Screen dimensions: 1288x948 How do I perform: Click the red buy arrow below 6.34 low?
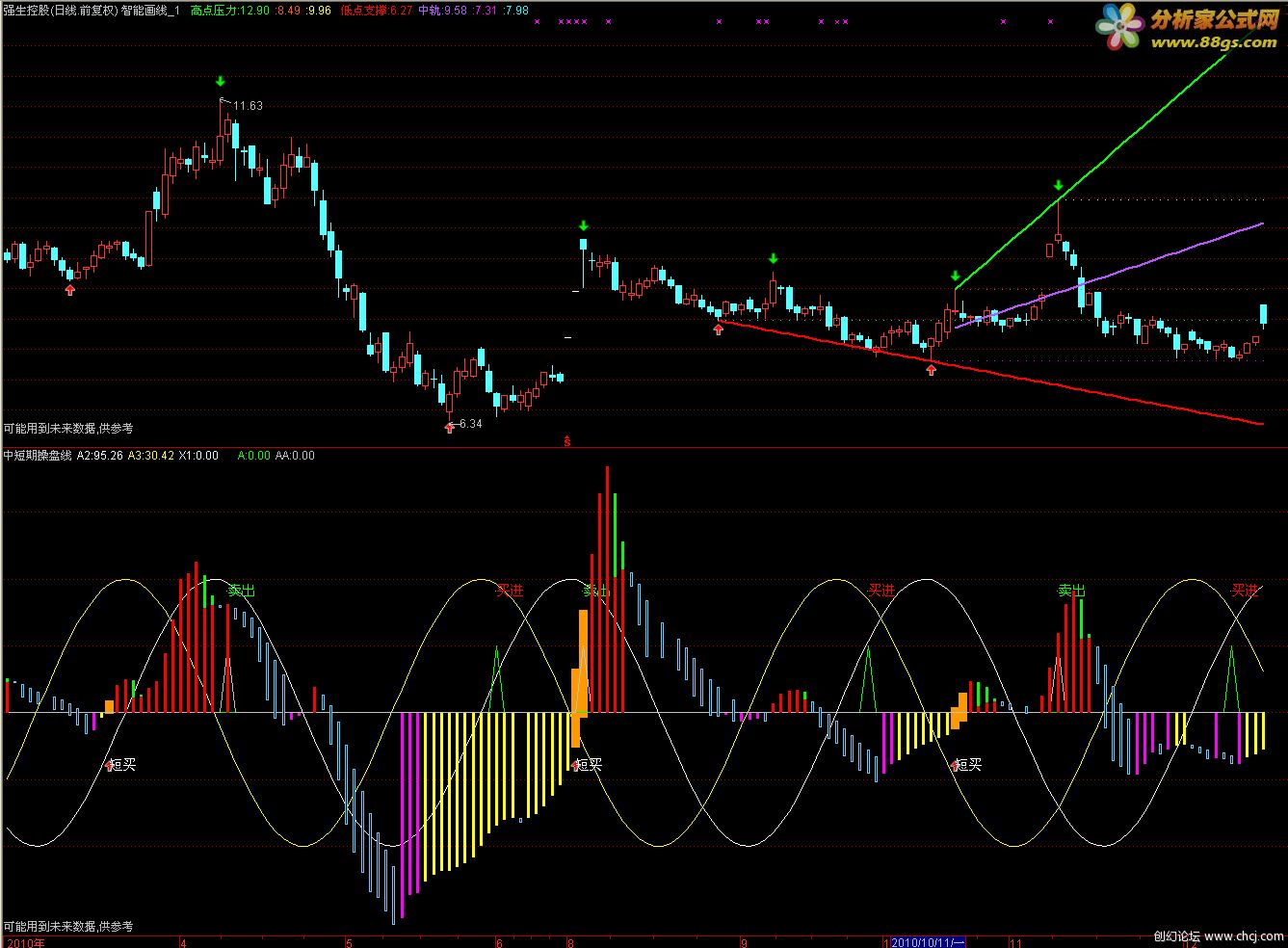pos(449,426)
